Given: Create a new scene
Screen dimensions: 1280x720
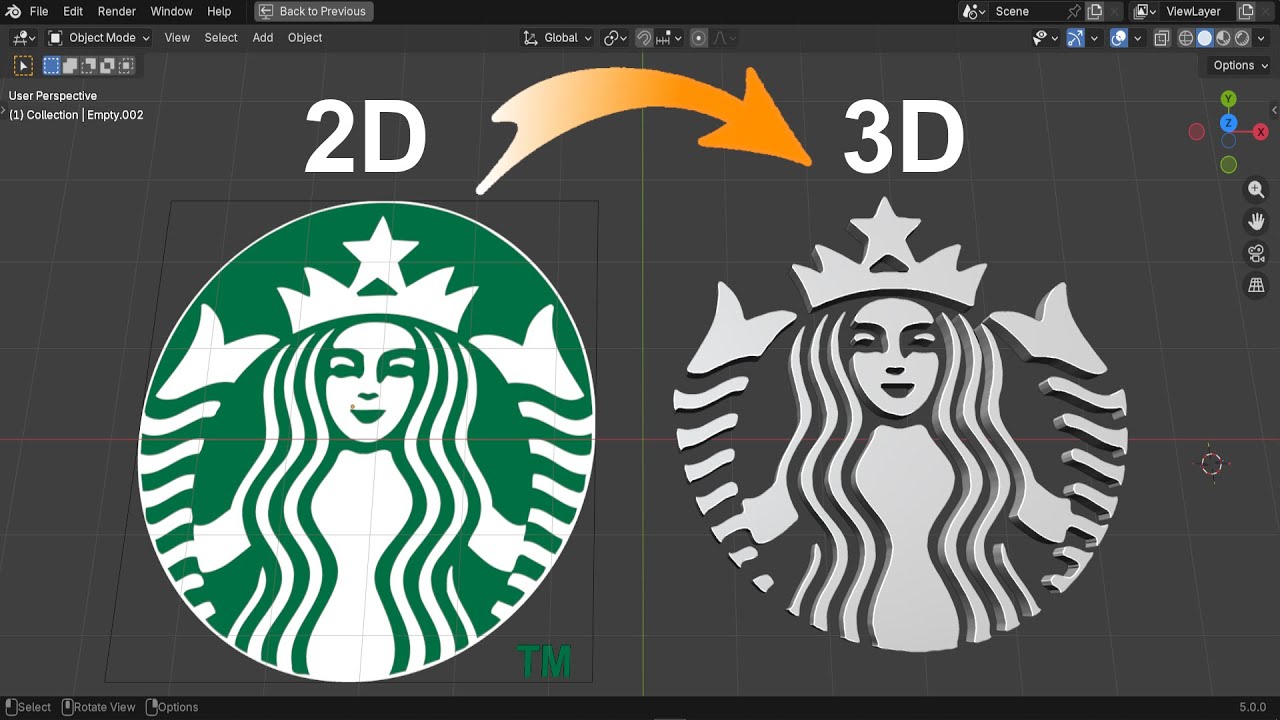Looking at the screenshot, I should [x=1095, y=11].
